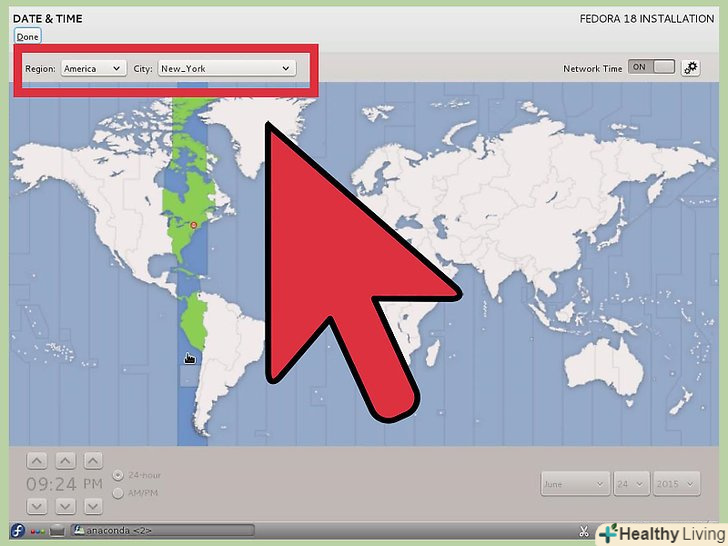Decrease the hours with down arrow
Viewport: 728px width, 546px height.
pos(37,506)
